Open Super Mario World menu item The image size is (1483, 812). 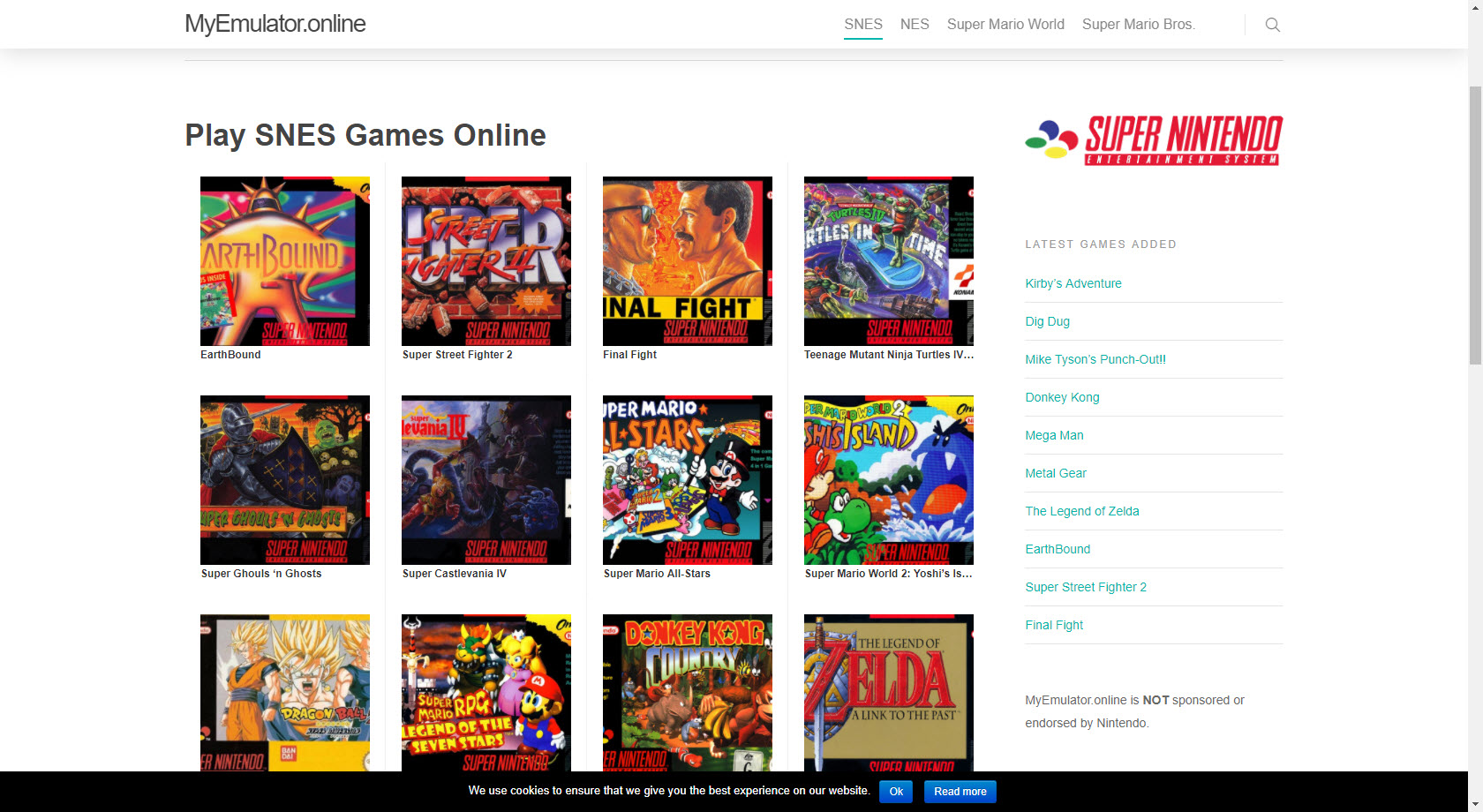(x=1005, y=25)
